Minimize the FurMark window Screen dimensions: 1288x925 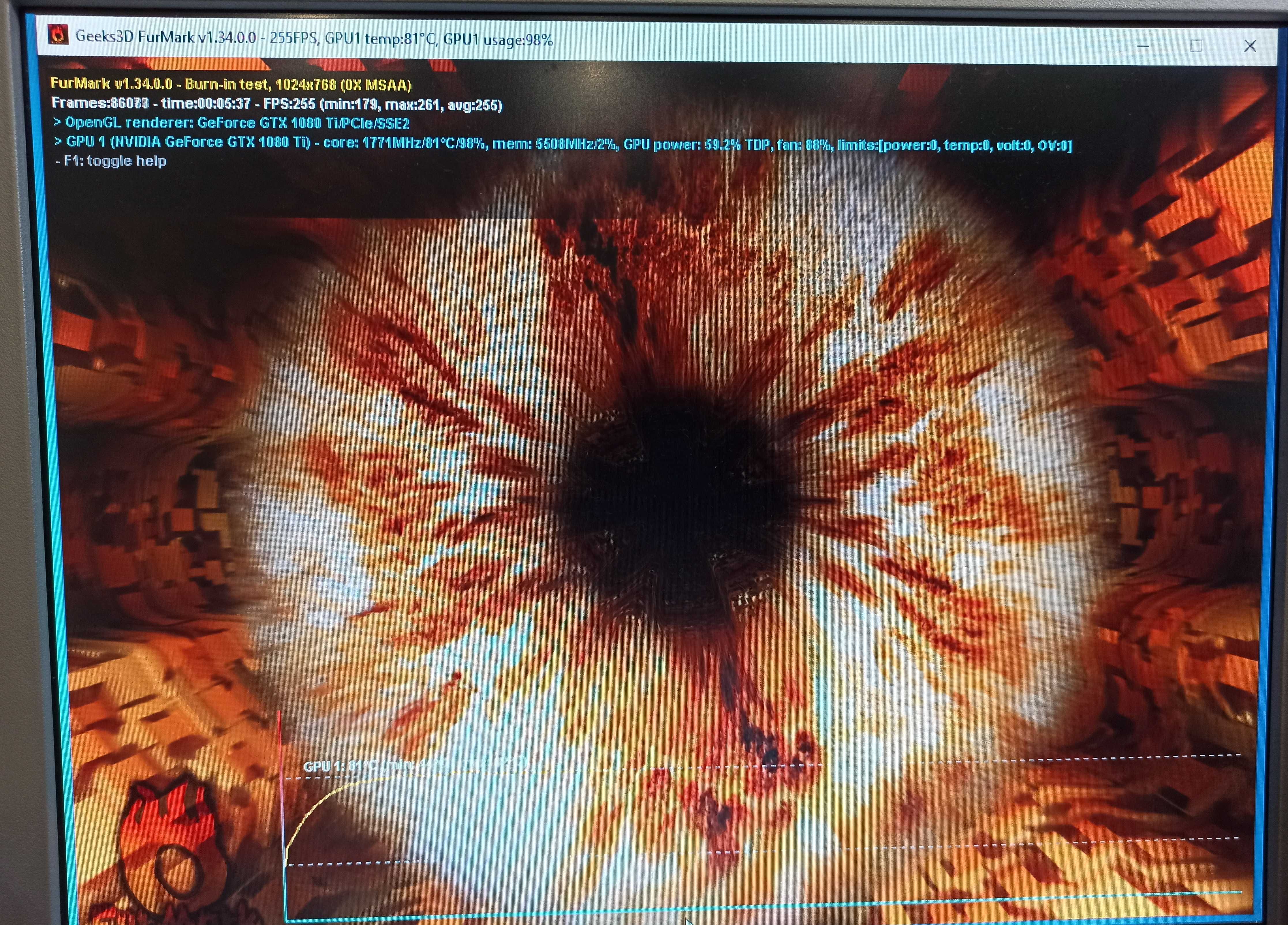pos(1143,46)
